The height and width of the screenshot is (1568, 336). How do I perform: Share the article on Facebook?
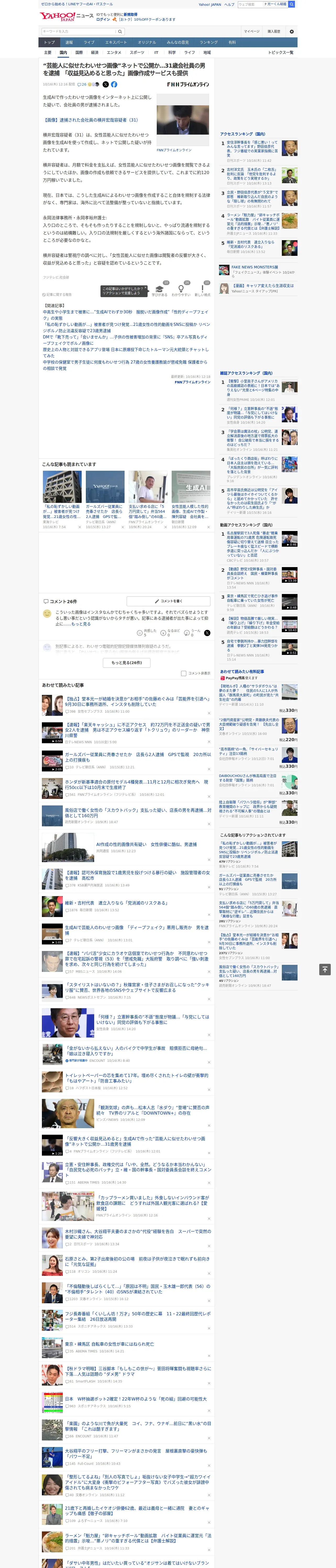(114, 85)
